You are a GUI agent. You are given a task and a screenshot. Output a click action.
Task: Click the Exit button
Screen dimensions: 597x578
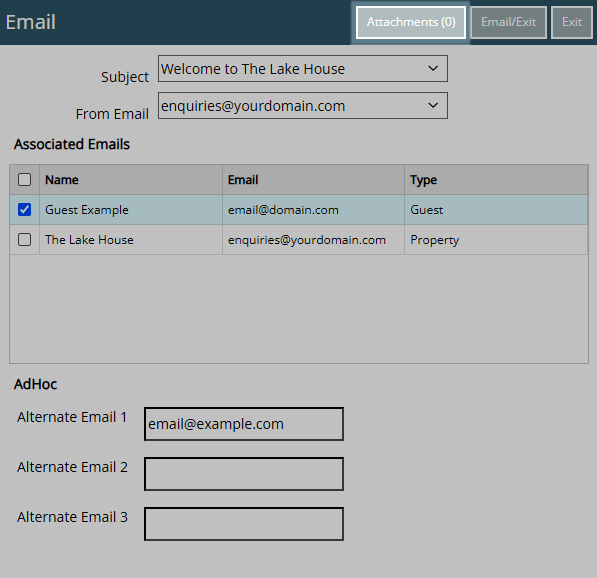pyautogui.click(x=571, y=22)
